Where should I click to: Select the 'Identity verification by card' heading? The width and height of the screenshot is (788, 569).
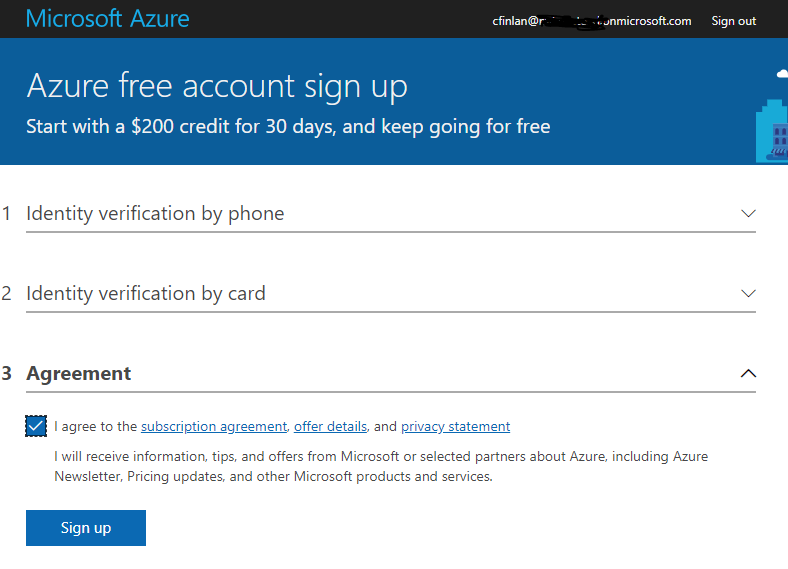pos(146,293)
